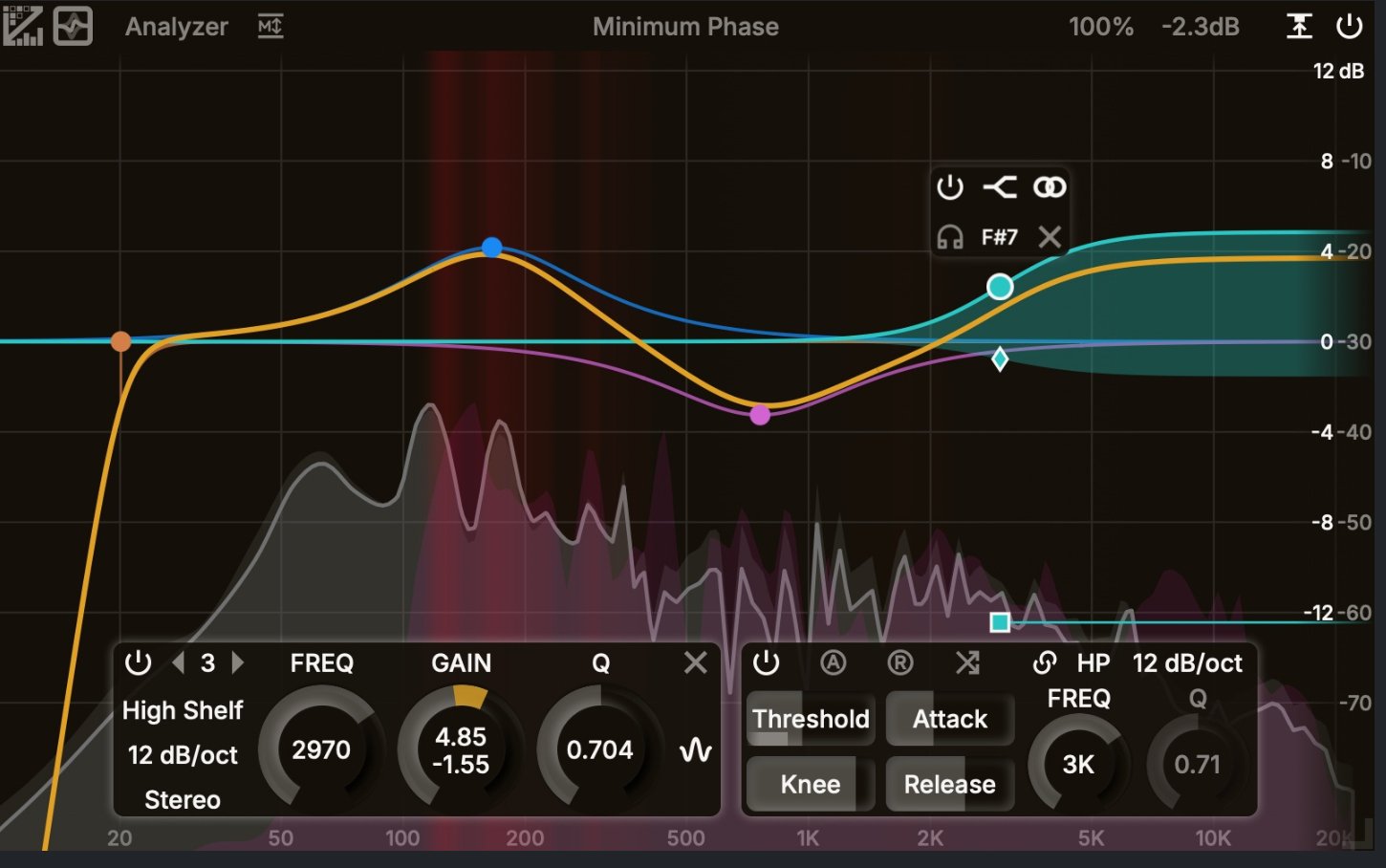1386x868 pixels.
Task: Click the stereo link circles icon
Action: coord(1050,187)
